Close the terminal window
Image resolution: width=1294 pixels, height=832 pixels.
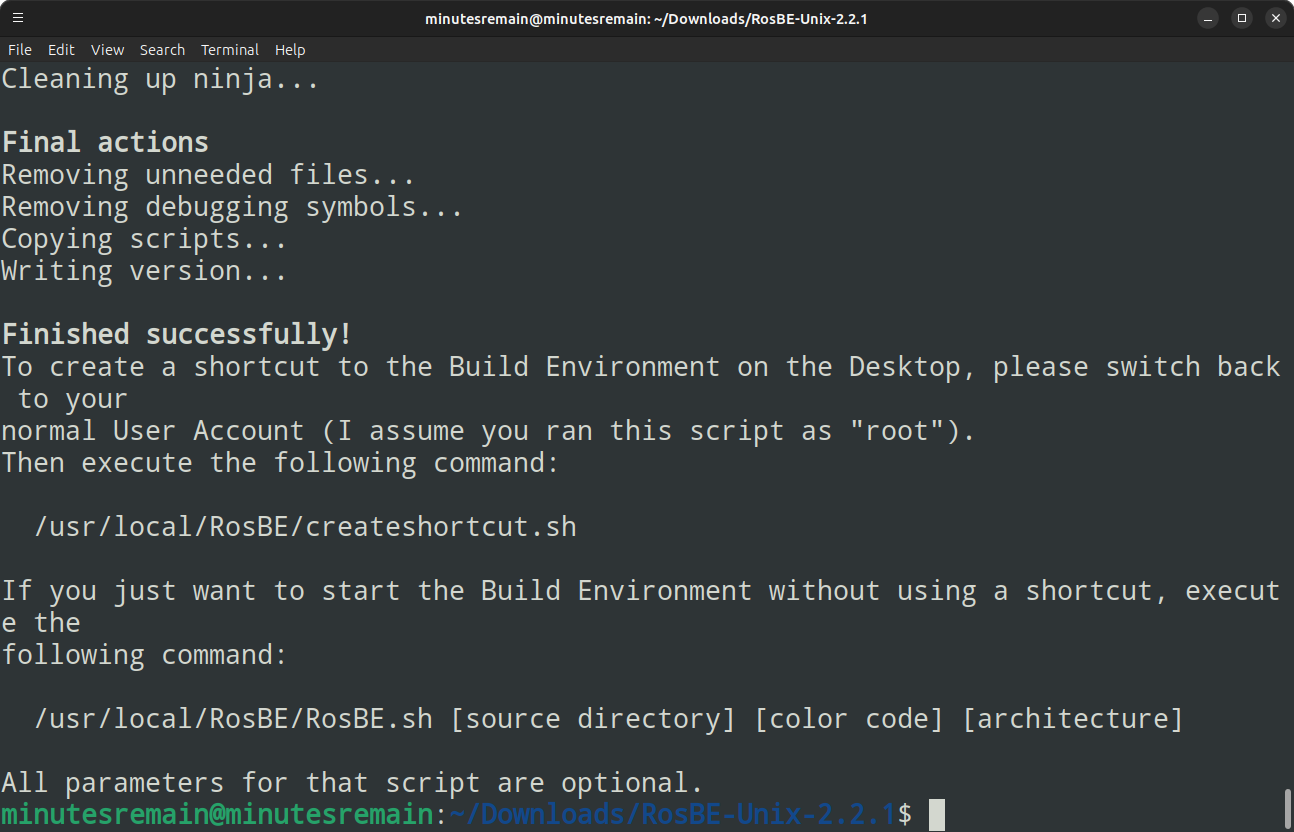coord(1274,18)
